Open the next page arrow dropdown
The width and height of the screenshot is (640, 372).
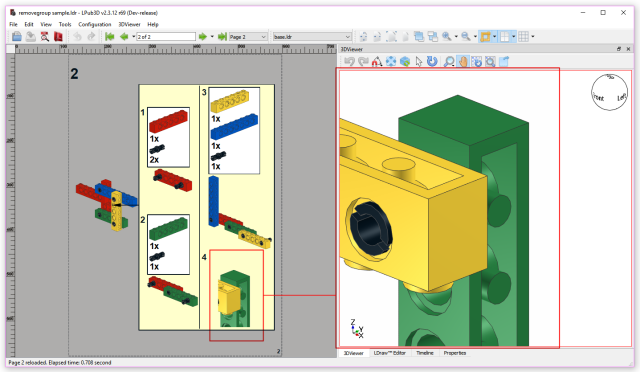pyautogui.click(x=212, y=37)
